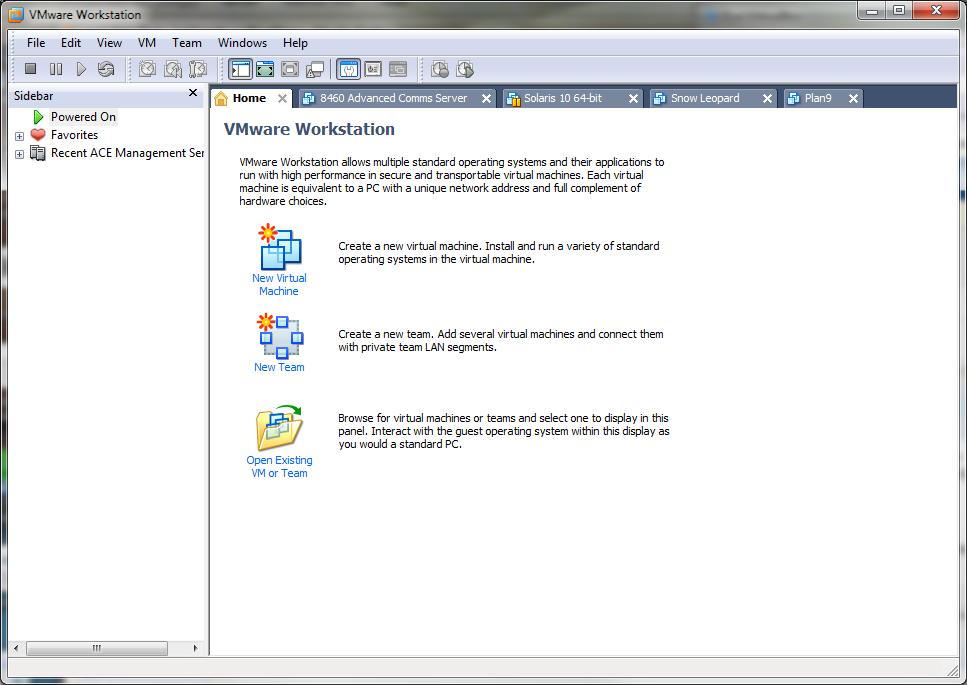
Task: Click the New Team icon
Action: [279, 337]
